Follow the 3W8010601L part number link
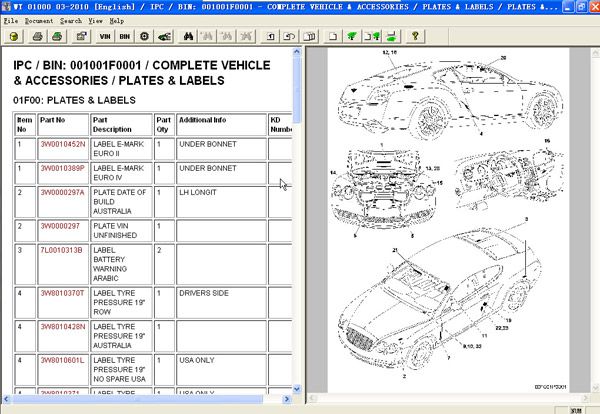The height and width of the screenshot is (414, 600). pyautogui.click(x=62, y=359)
